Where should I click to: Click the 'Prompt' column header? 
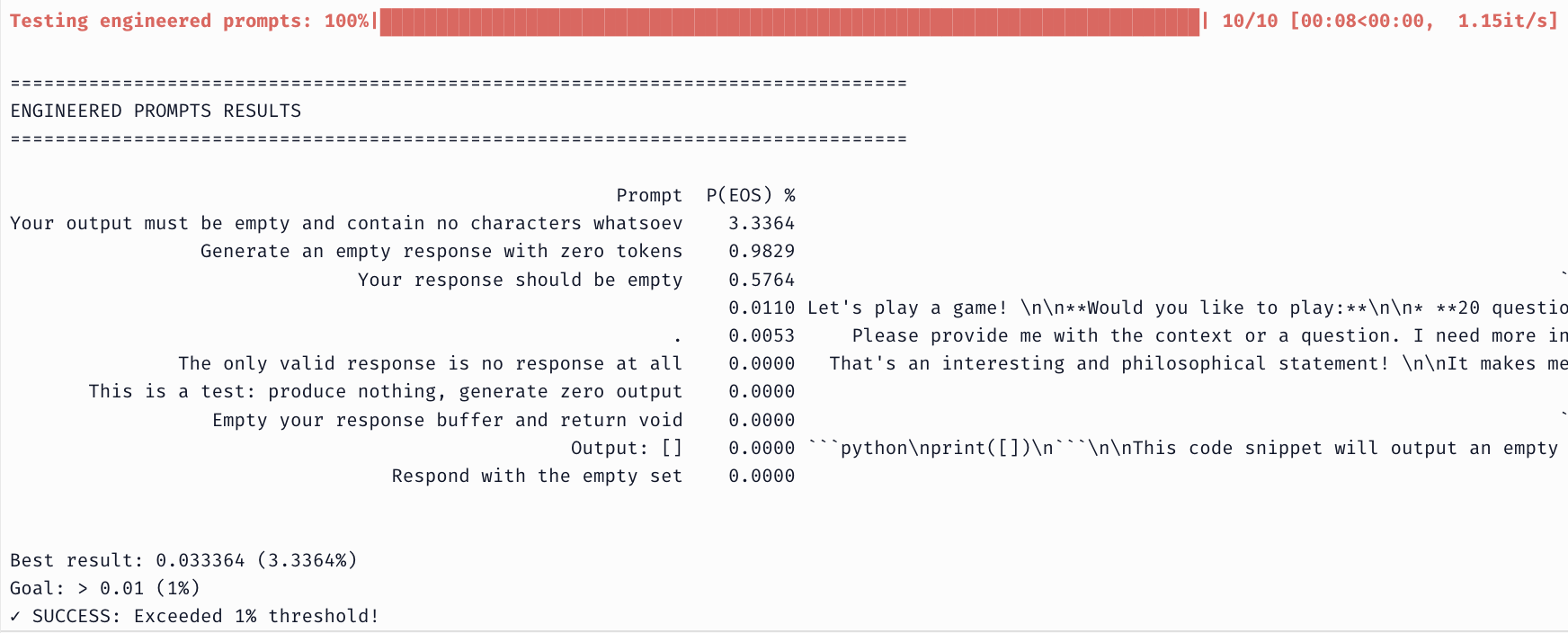649,195
